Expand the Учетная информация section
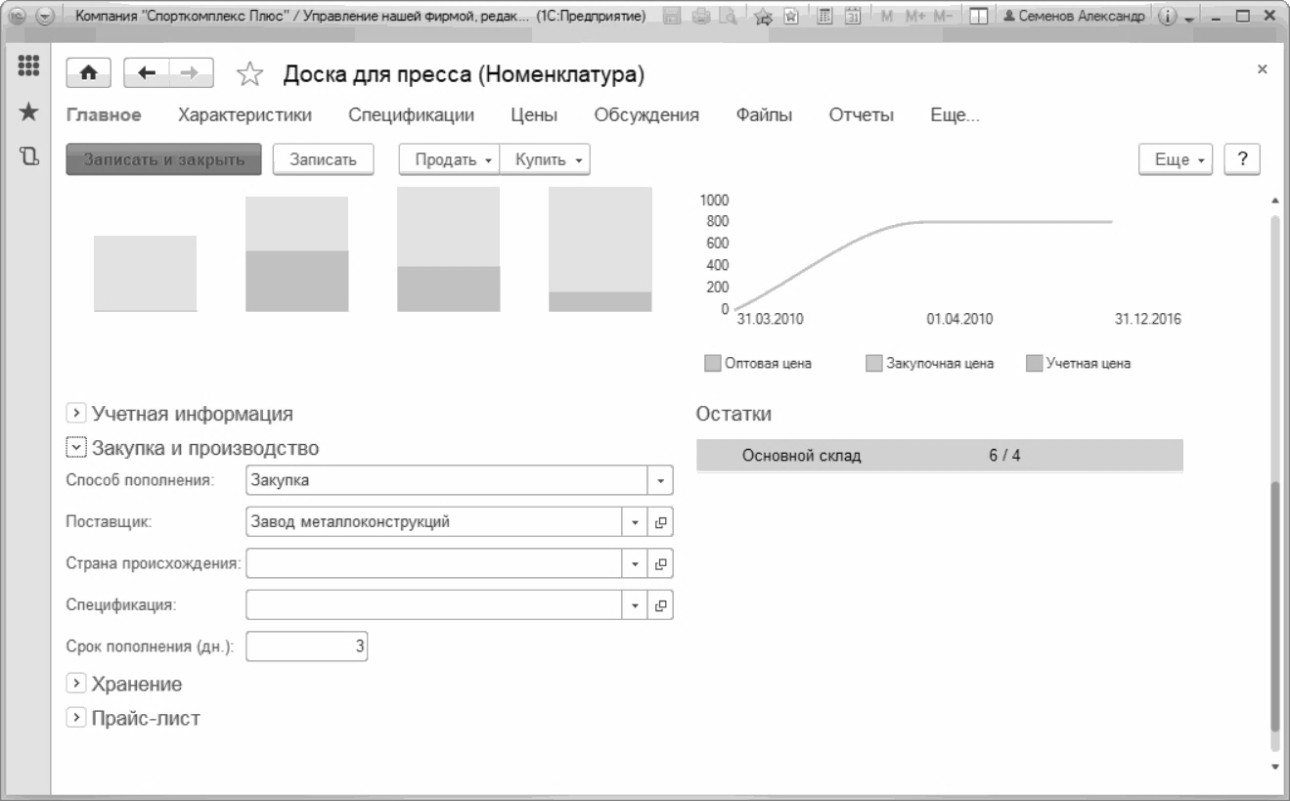The image size is (1290, 801). point(74,412)
